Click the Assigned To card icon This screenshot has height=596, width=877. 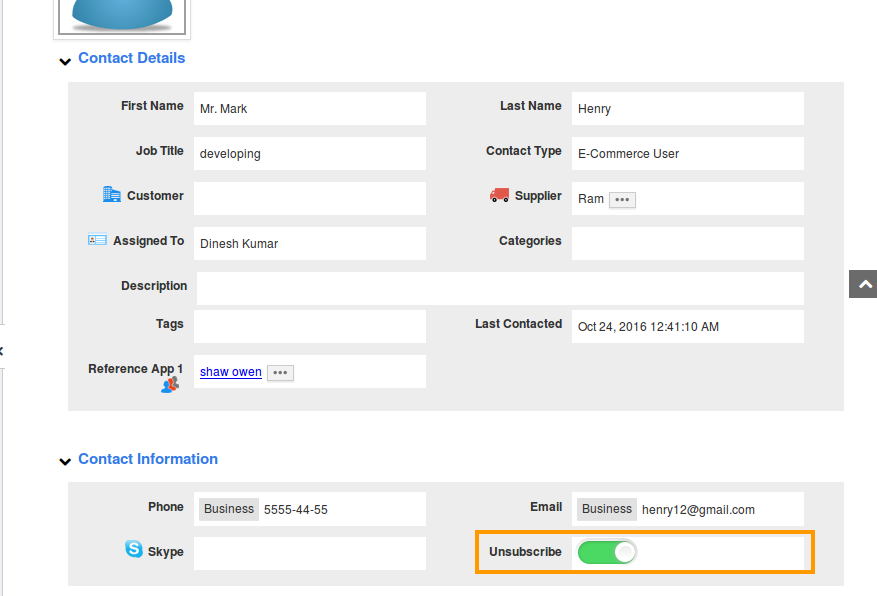(x=97, y=240)
